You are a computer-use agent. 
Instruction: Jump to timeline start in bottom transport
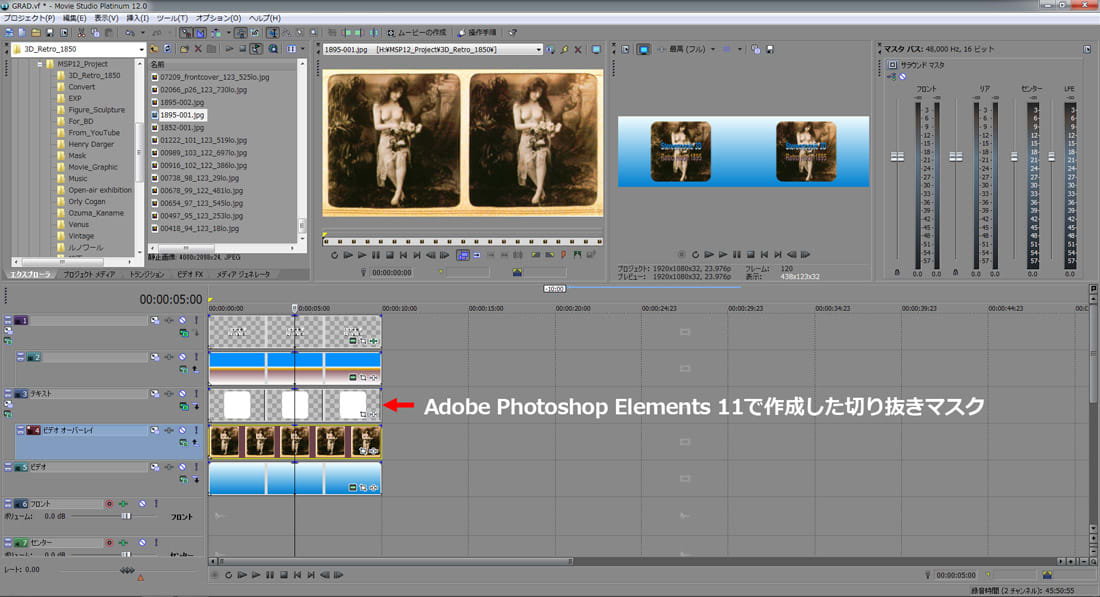click(297, 575)
